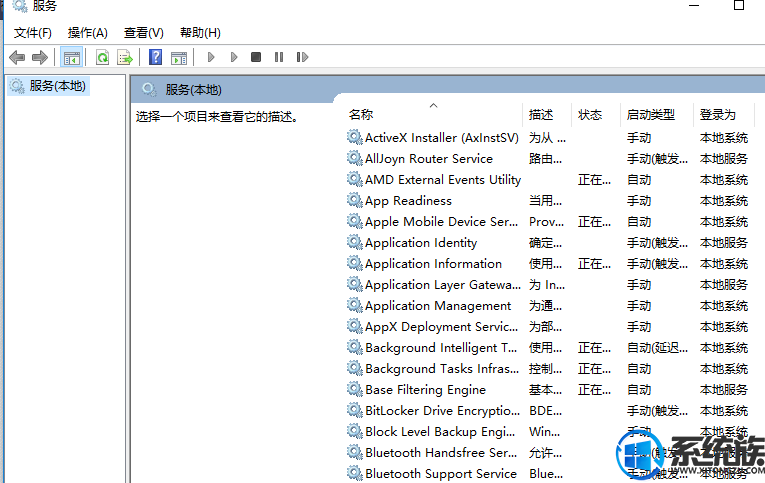Start service using the first play icon
Viewport: 765px width, 483px height.
click(x=211, y=57)
